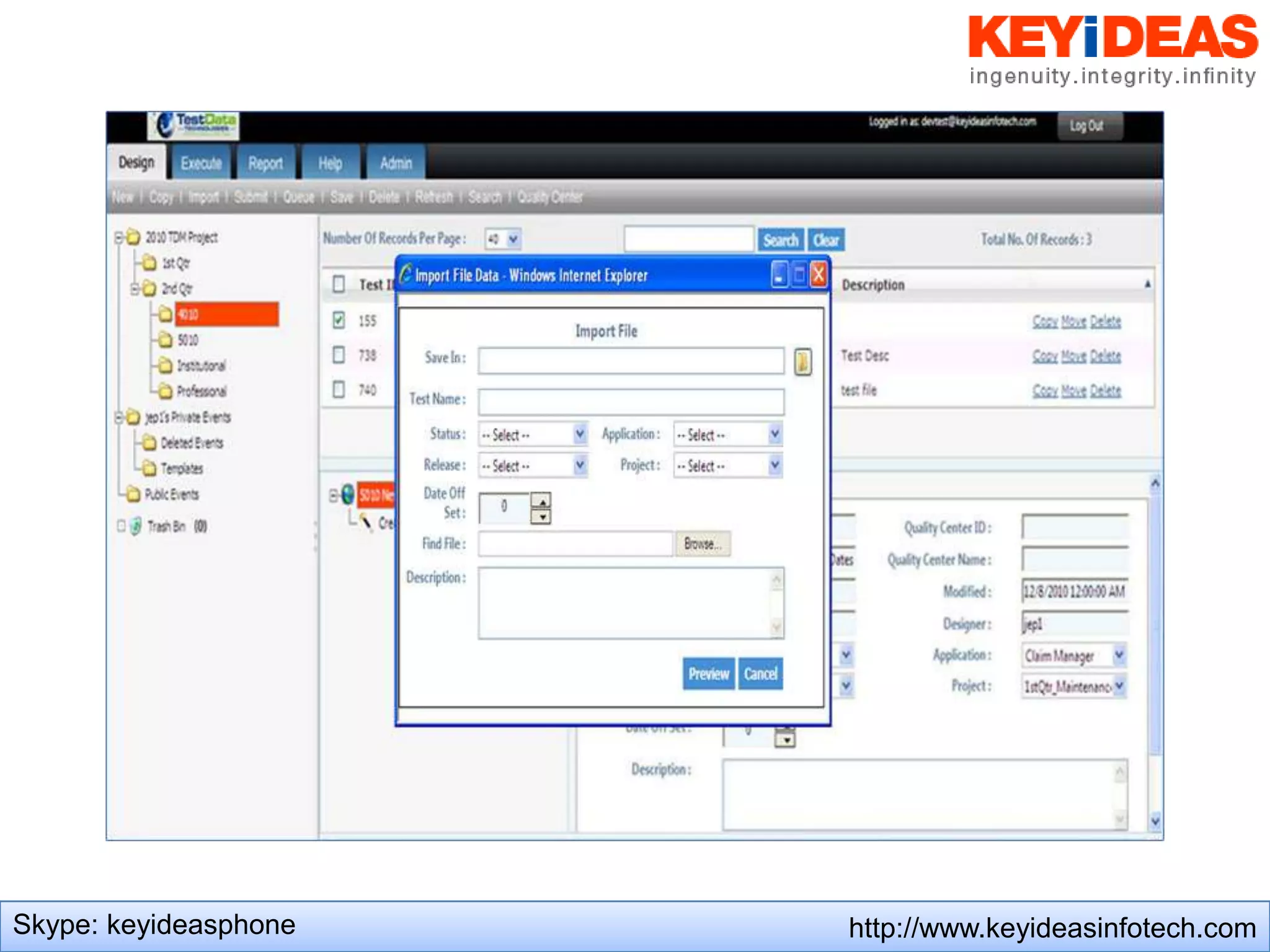This screenshot has width=1270, height=952.
Task: Click the Date Off Set decrement arrow
Action: pyautogui.click(x=542, y=516)
